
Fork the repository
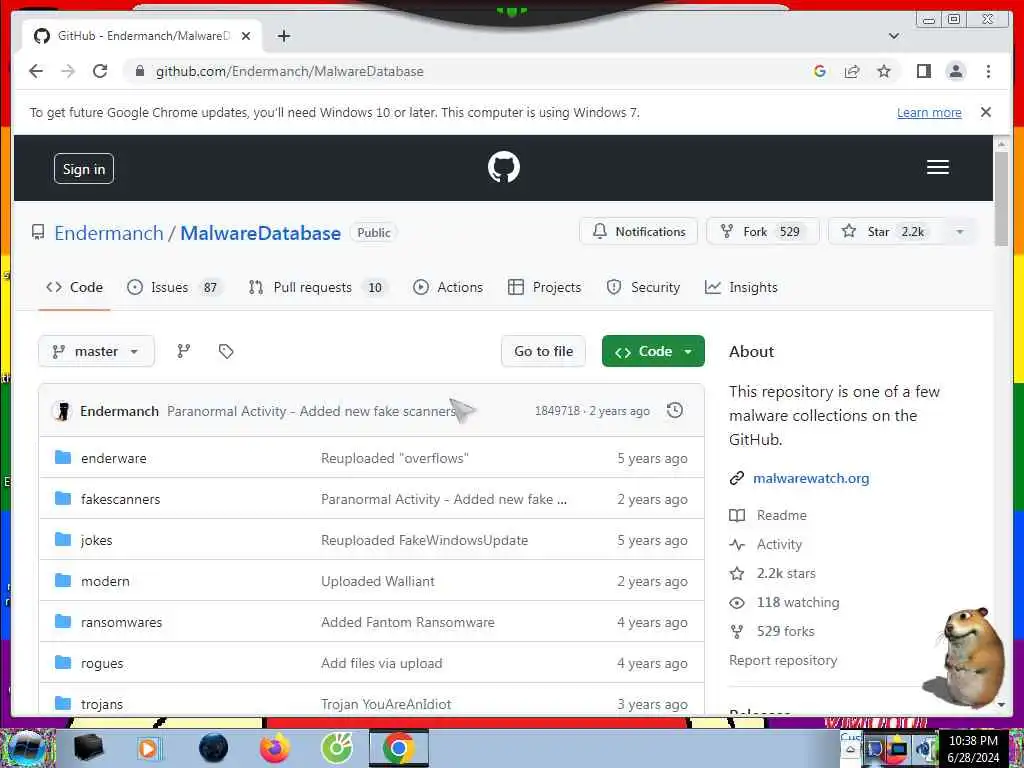(x=763, y=232)
